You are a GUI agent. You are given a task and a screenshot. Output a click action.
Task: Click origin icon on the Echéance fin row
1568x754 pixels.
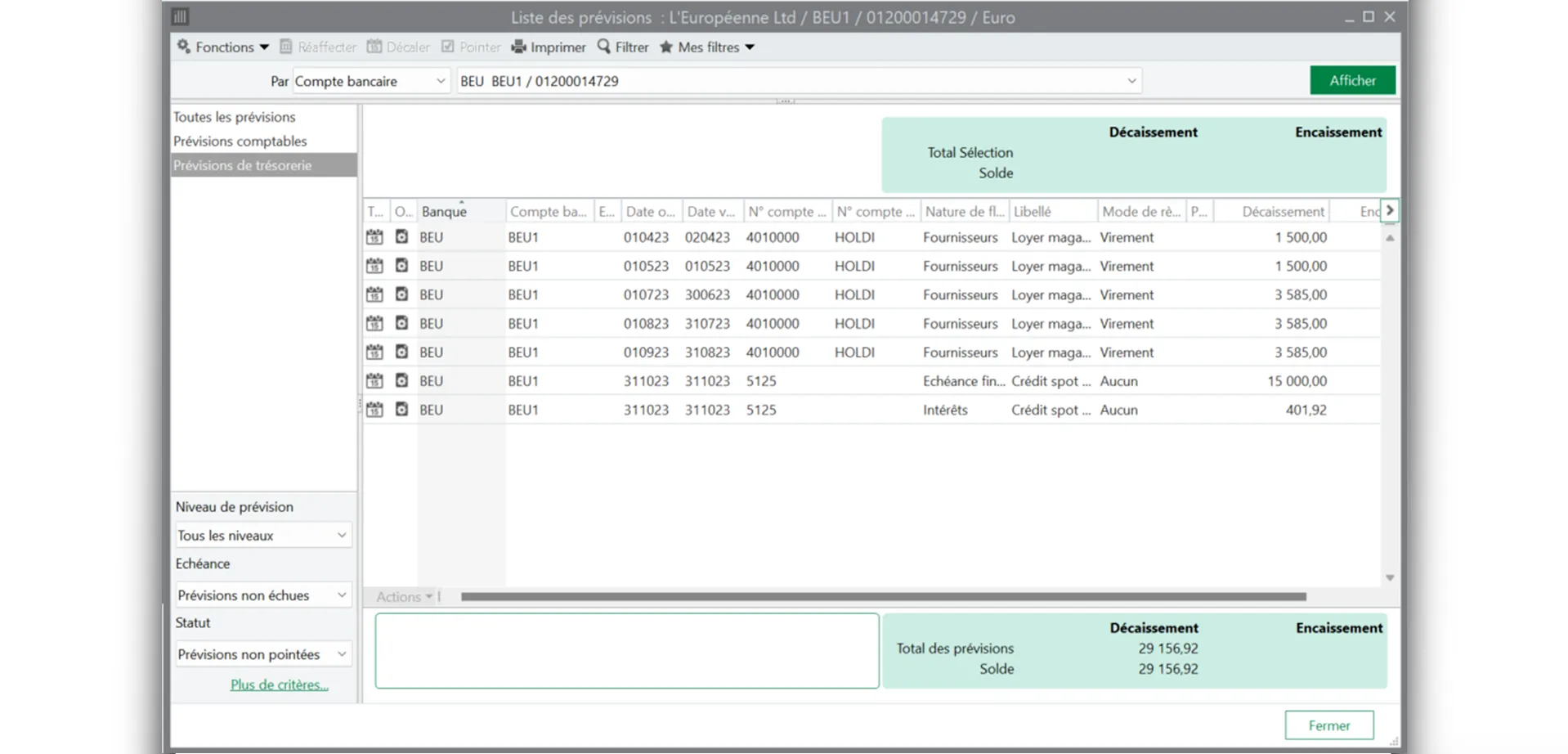(401, 380)
